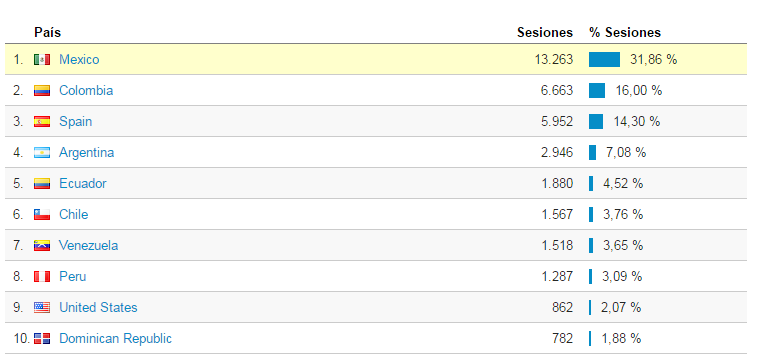Sort by the % Sesiones column header
The image size is (758, 363).
[x=625, y=32]
